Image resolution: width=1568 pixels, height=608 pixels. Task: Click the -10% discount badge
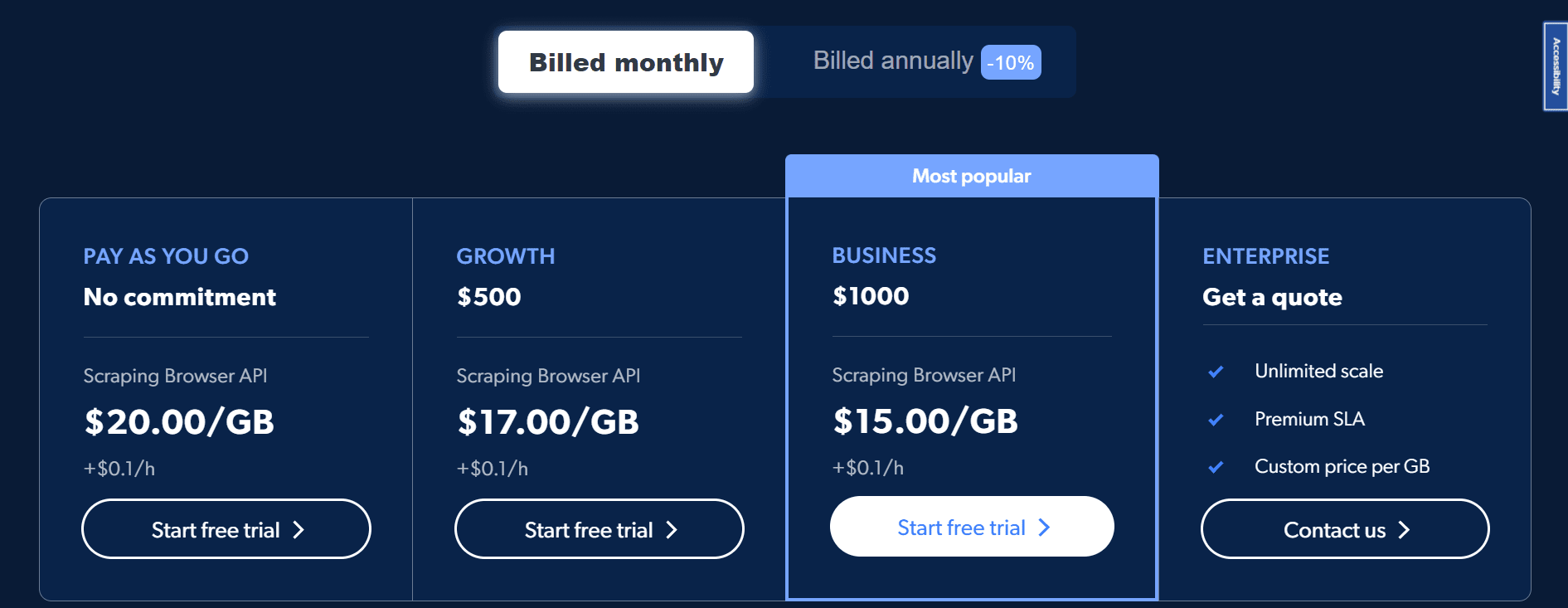point(1011,63)
